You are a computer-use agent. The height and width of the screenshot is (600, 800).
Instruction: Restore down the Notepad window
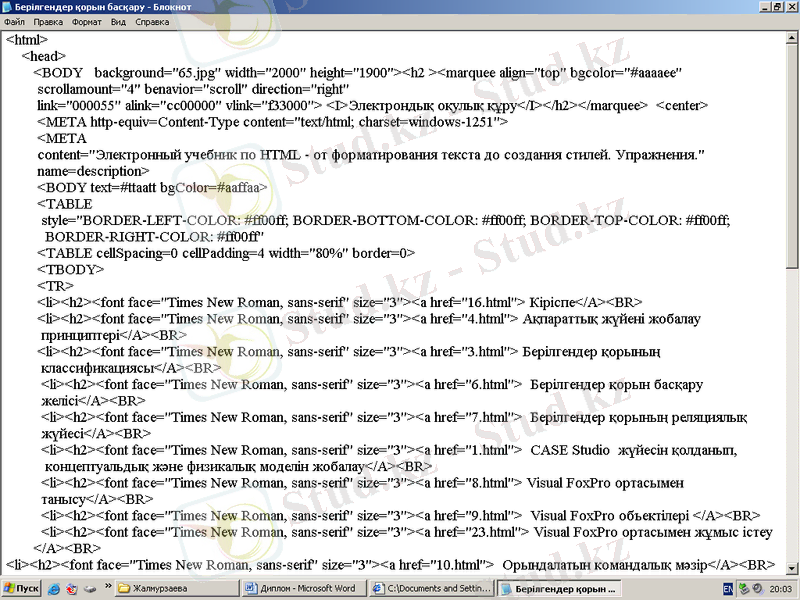(x=776, y=7)
